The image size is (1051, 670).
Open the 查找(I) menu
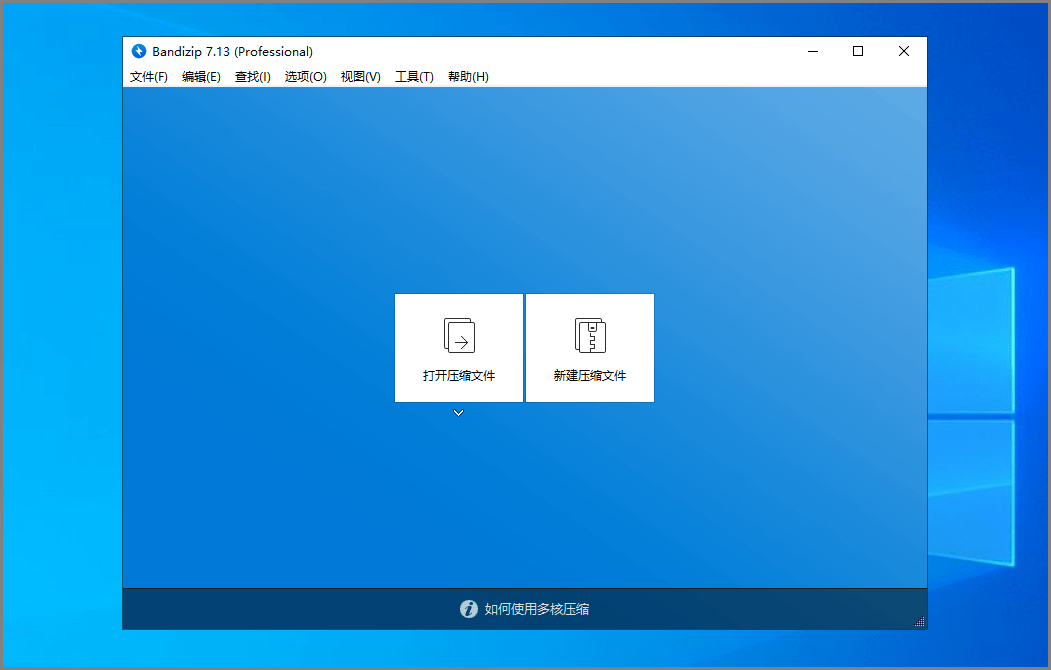coord(252,76)
